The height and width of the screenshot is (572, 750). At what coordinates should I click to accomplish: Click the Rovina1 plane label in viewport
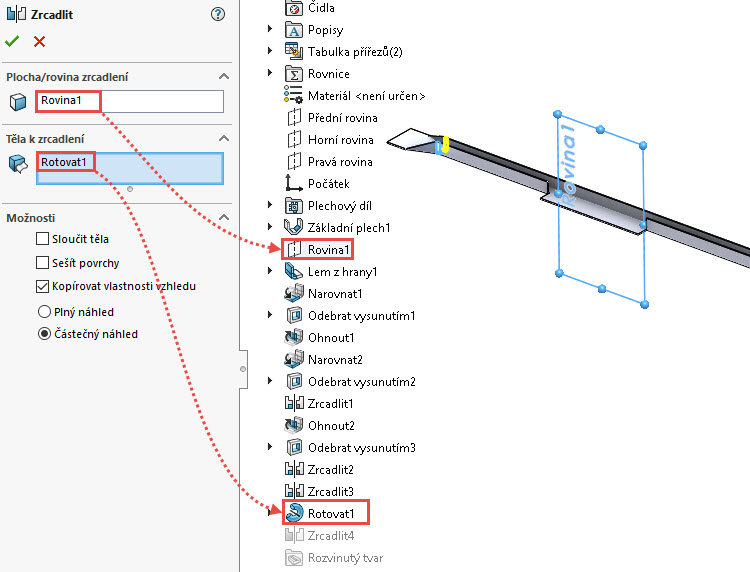pyautogui.click(x=568, y=165)
